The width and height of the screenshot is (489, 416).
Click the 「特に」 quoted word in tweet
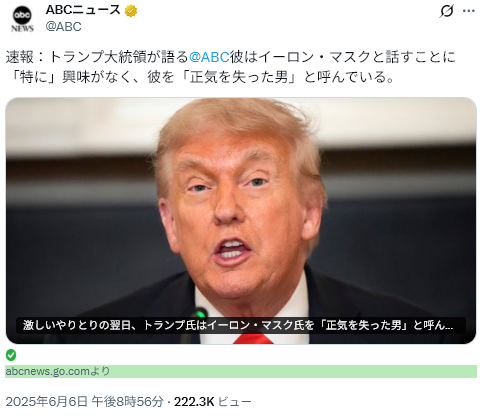pos(34,77)
